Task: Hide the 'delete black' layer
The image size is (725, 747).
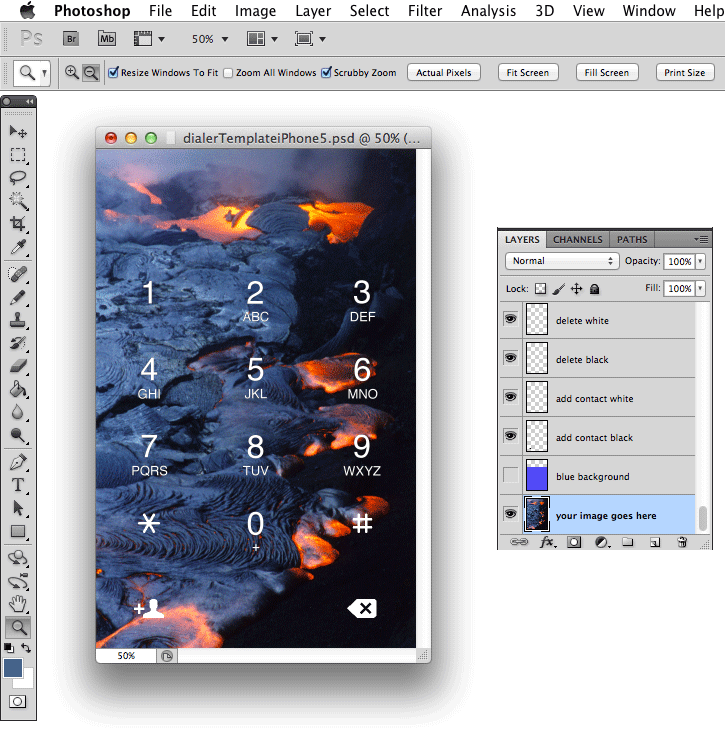Action: click(511, 358)
